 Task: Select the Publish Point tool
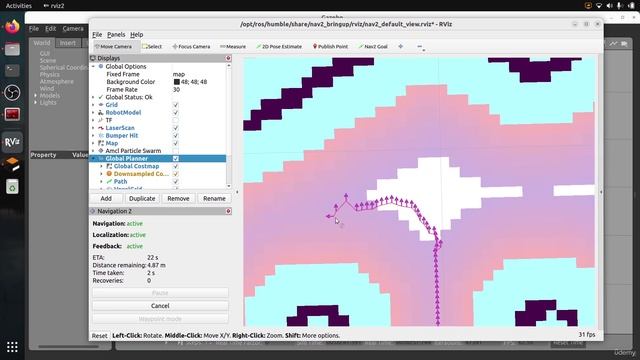point(330,47)
